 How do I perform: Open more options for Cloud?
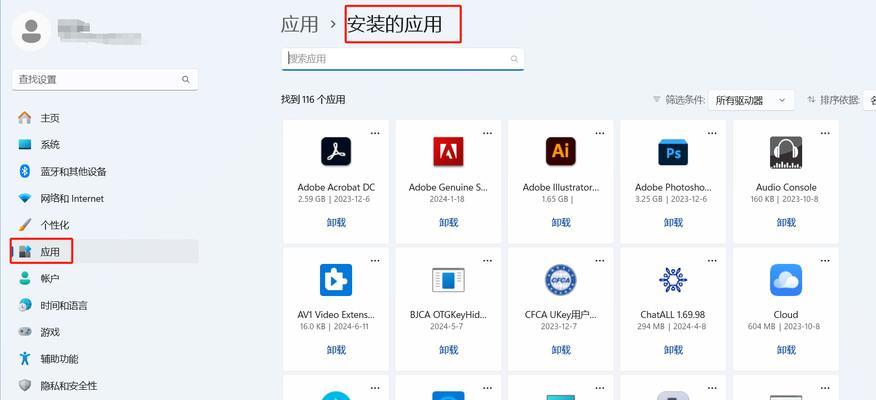tap(825, 260)
